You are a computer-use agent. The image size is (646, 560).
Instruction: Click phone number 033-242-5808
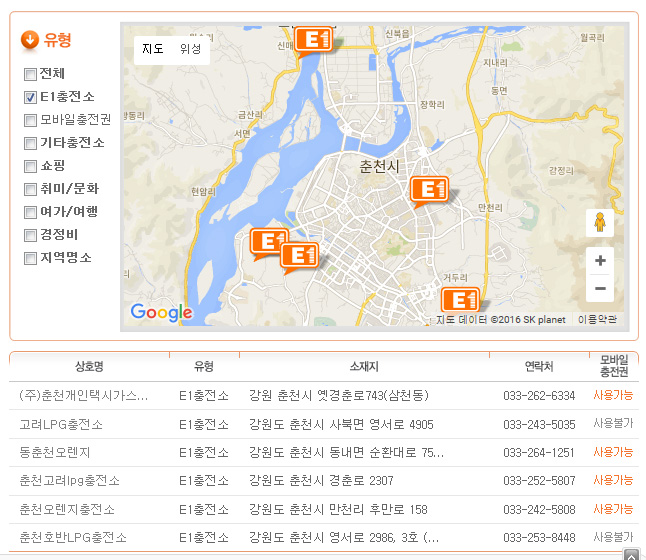coord(539,509)
